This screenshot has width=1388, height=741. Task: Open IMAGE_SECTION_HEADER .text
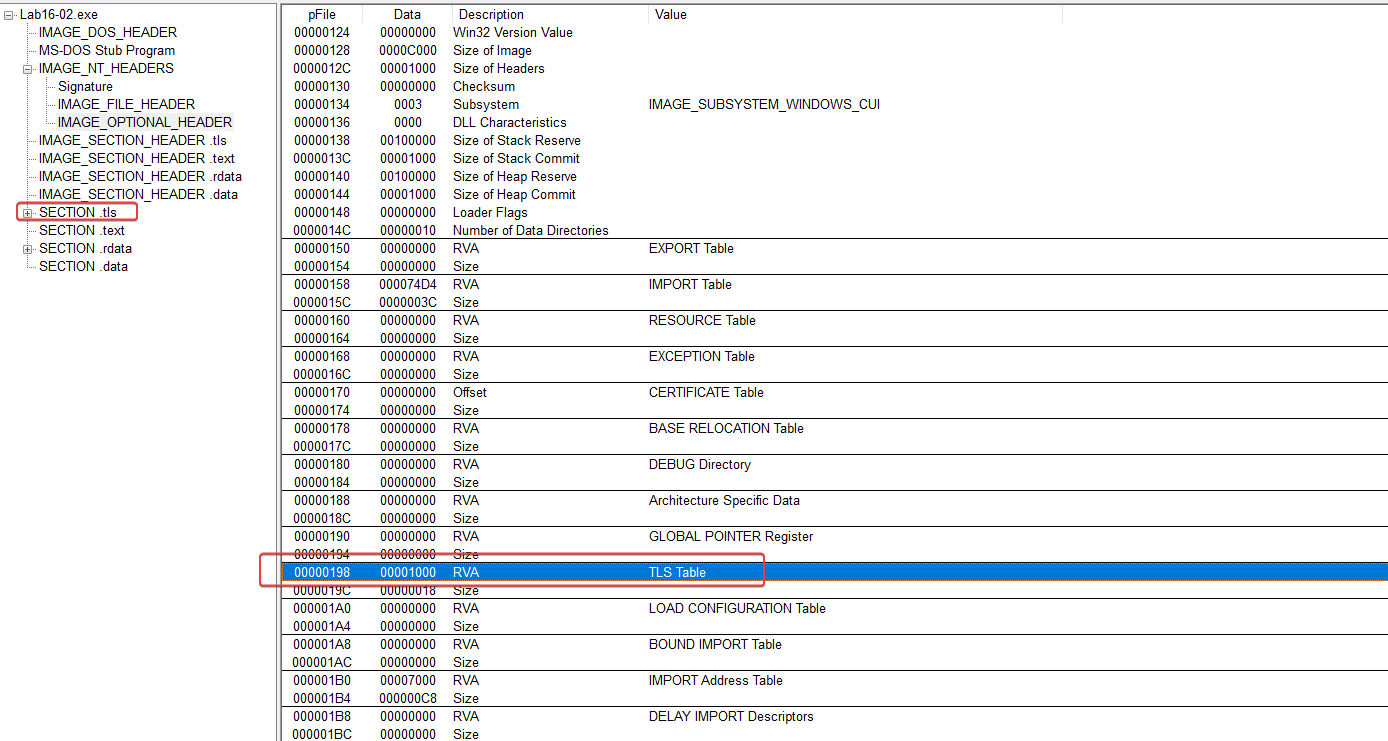click(137, 159)
